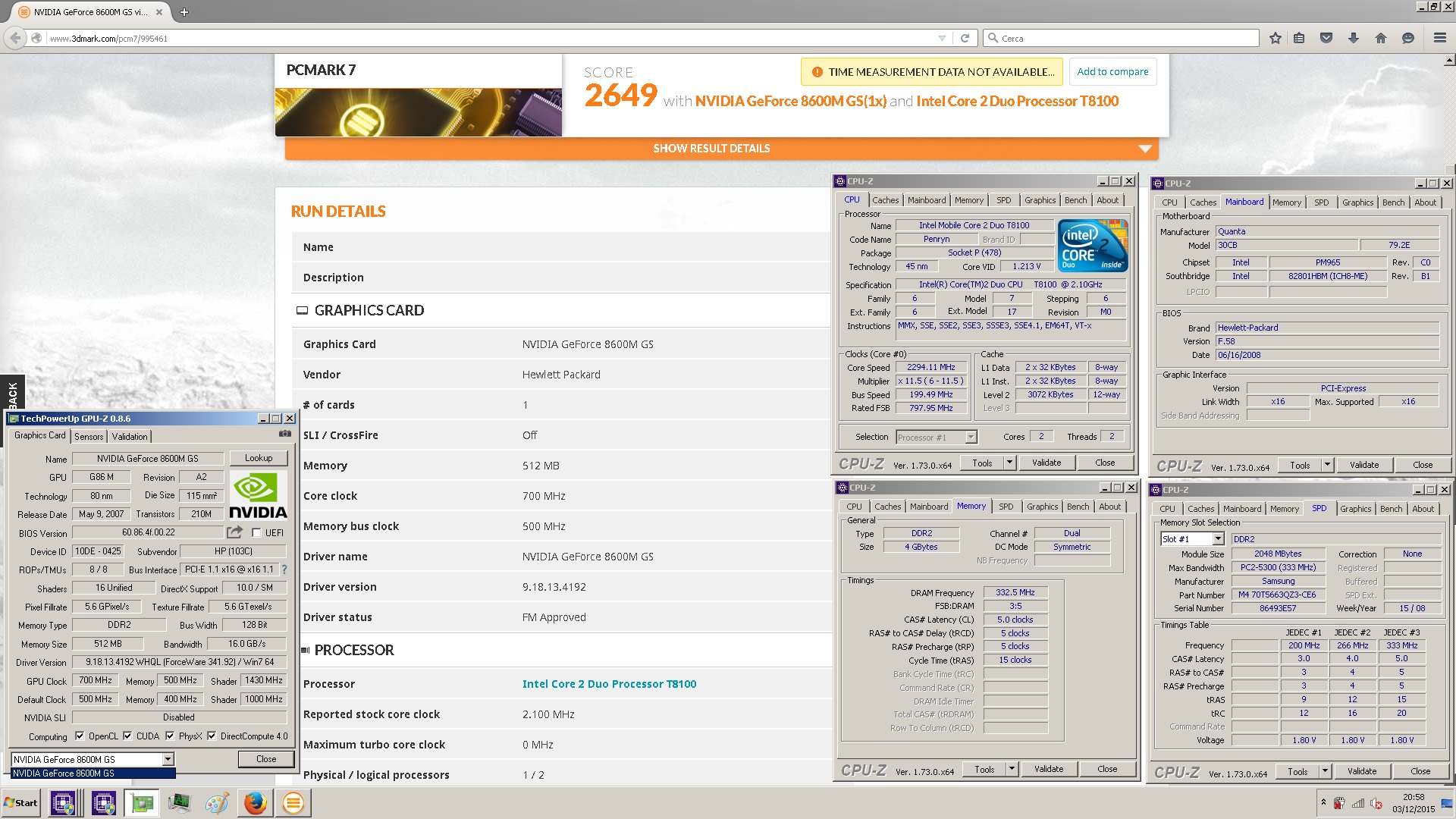Expand the SHOW RESULT DETAILS bar
The width and height of the screenshot is (1456, 819).
click(x=721, y=149)
